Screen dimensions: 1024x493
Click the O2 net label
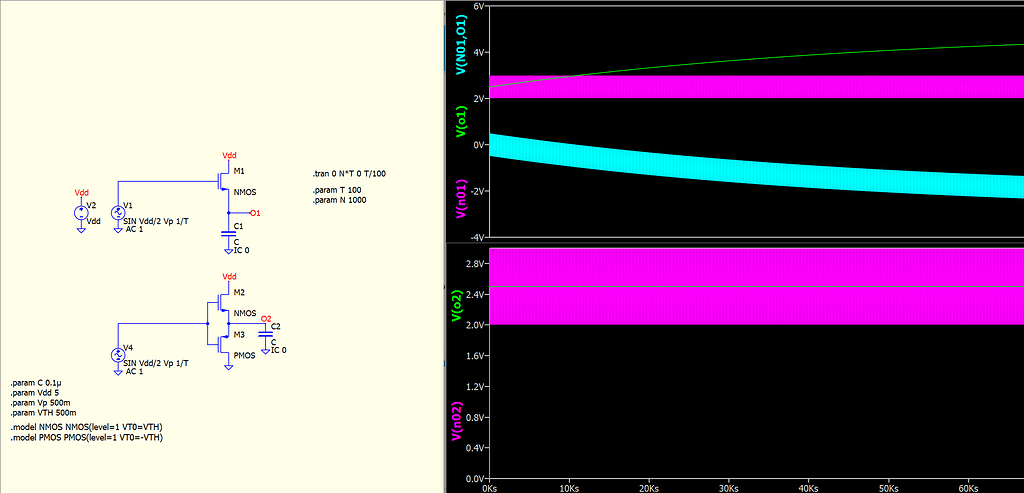point(266,318)
